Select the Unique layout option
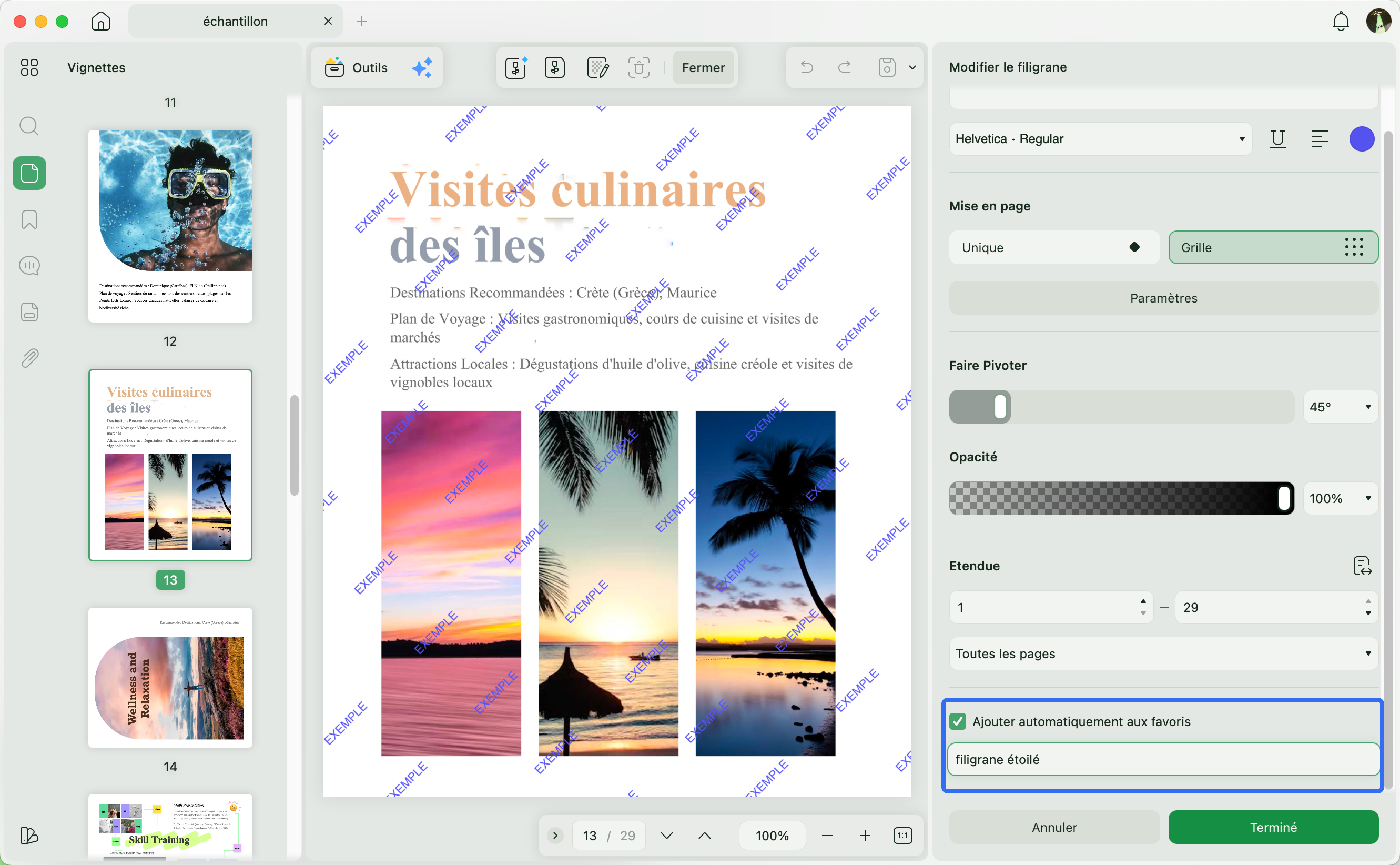This screenshot has height=865, width=1400. (1053, 247)
